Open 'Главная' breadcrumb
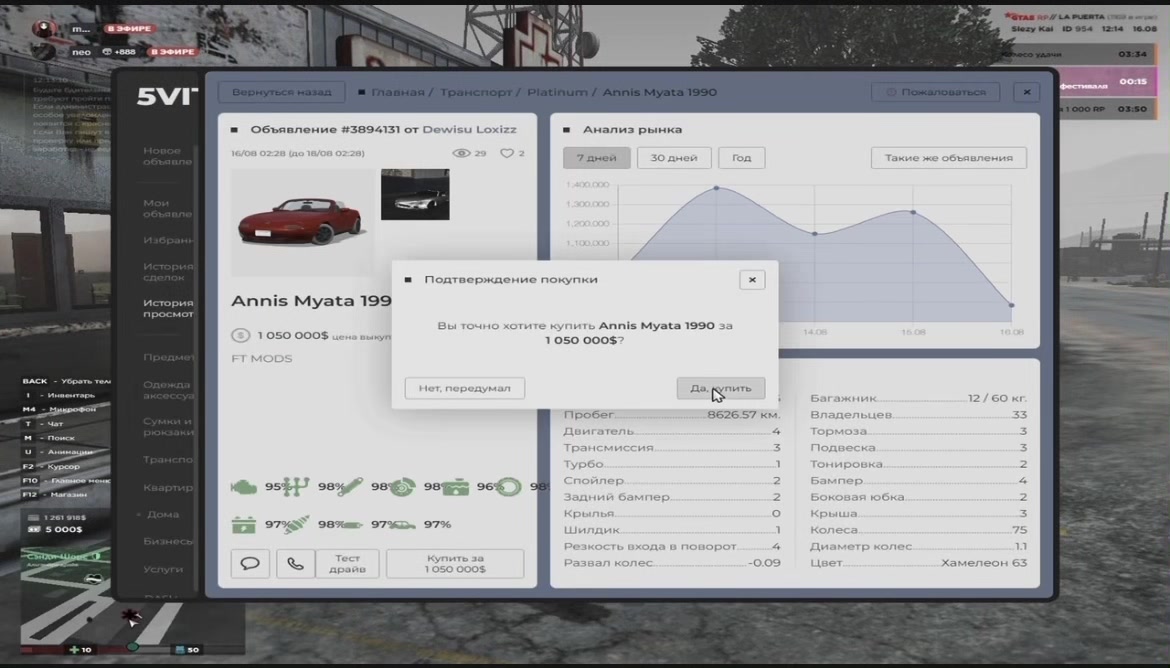 click(398, 92)
